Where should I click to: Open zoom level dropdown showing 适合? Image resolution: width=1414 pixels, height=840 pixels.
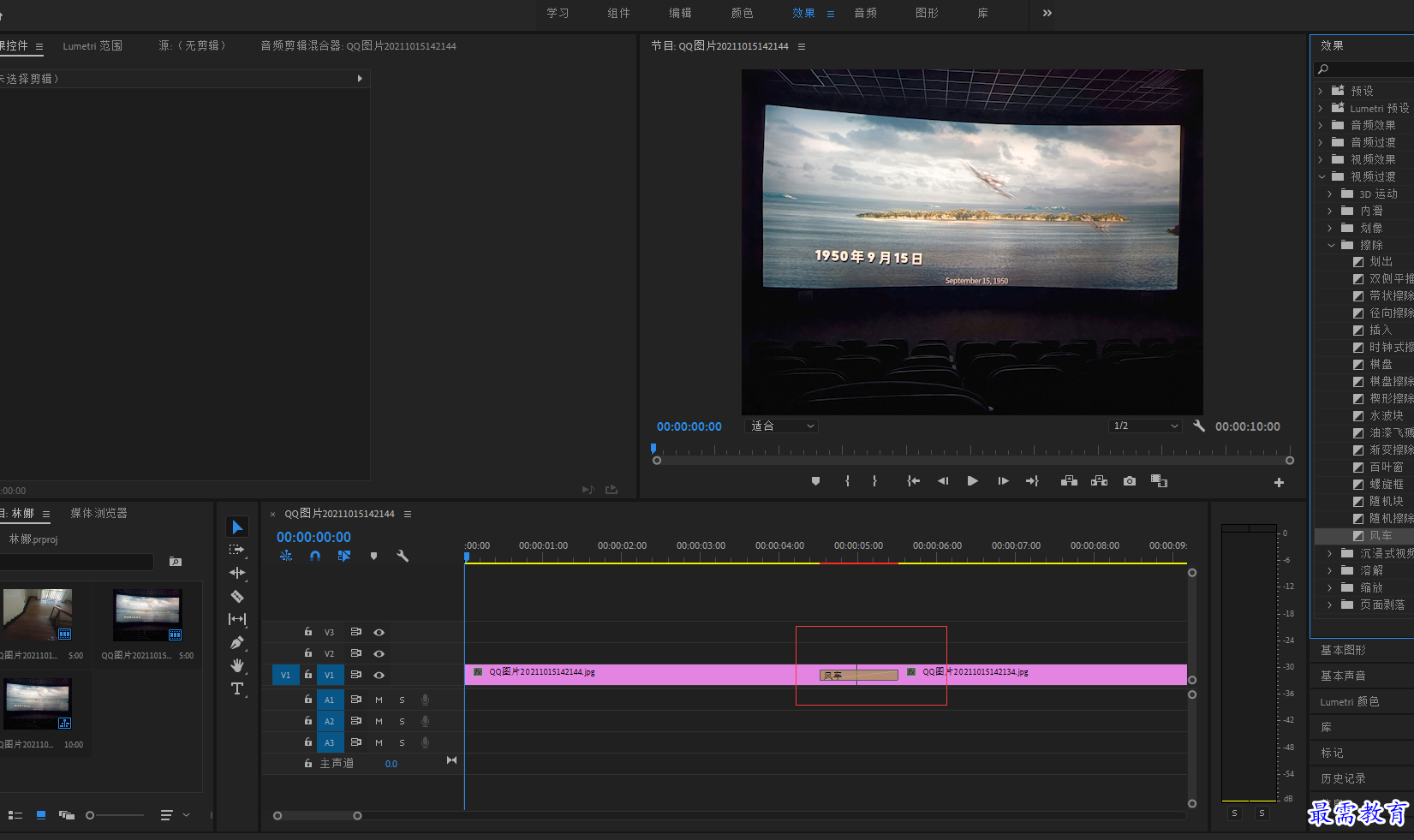pos(781,426)
